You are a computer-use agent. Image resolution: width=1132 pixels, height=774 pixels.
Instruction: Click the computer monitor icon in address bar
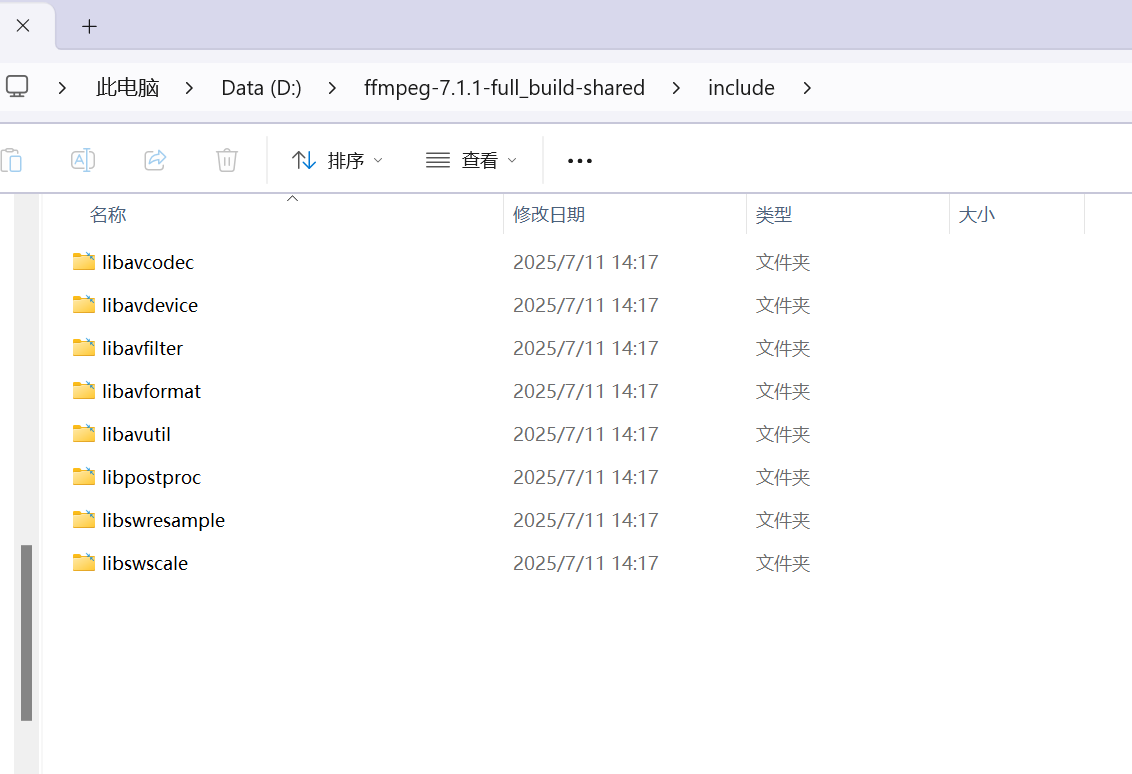click(x=17, y=87)
